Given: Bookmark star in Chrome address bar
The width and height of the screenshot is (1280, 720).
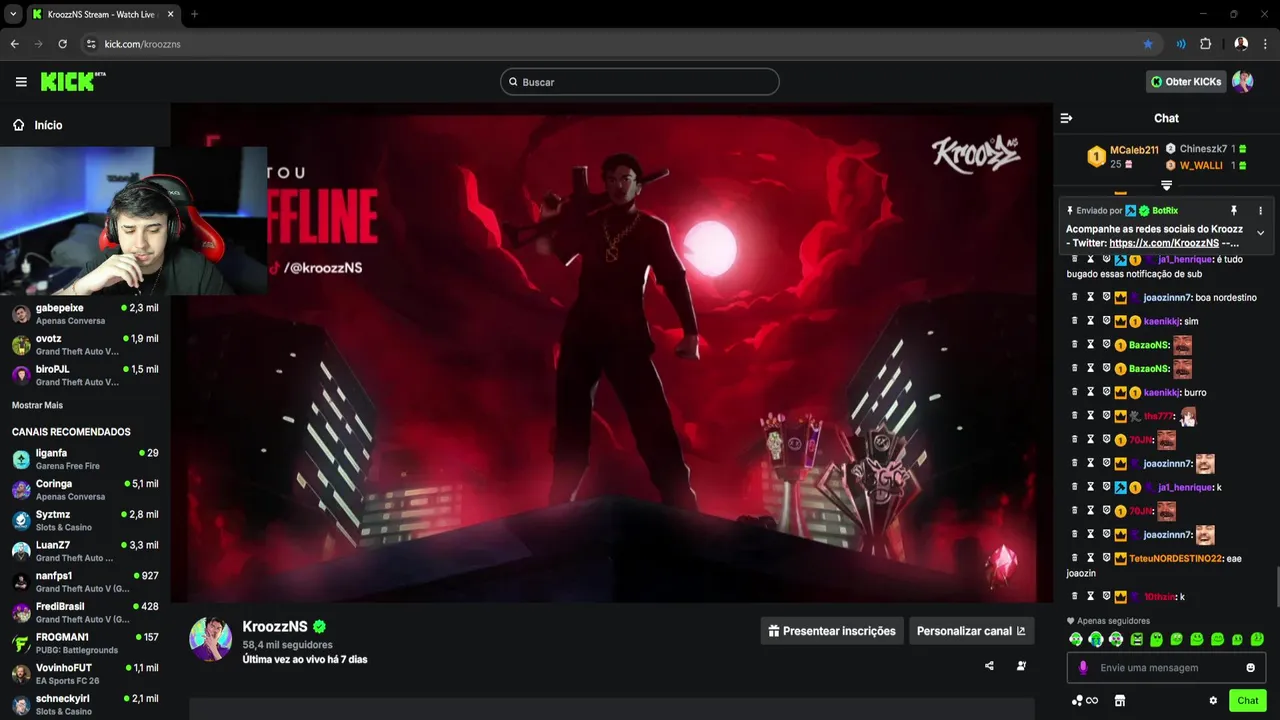Looking at the screenshot, I should click(x=1148, y=44).
